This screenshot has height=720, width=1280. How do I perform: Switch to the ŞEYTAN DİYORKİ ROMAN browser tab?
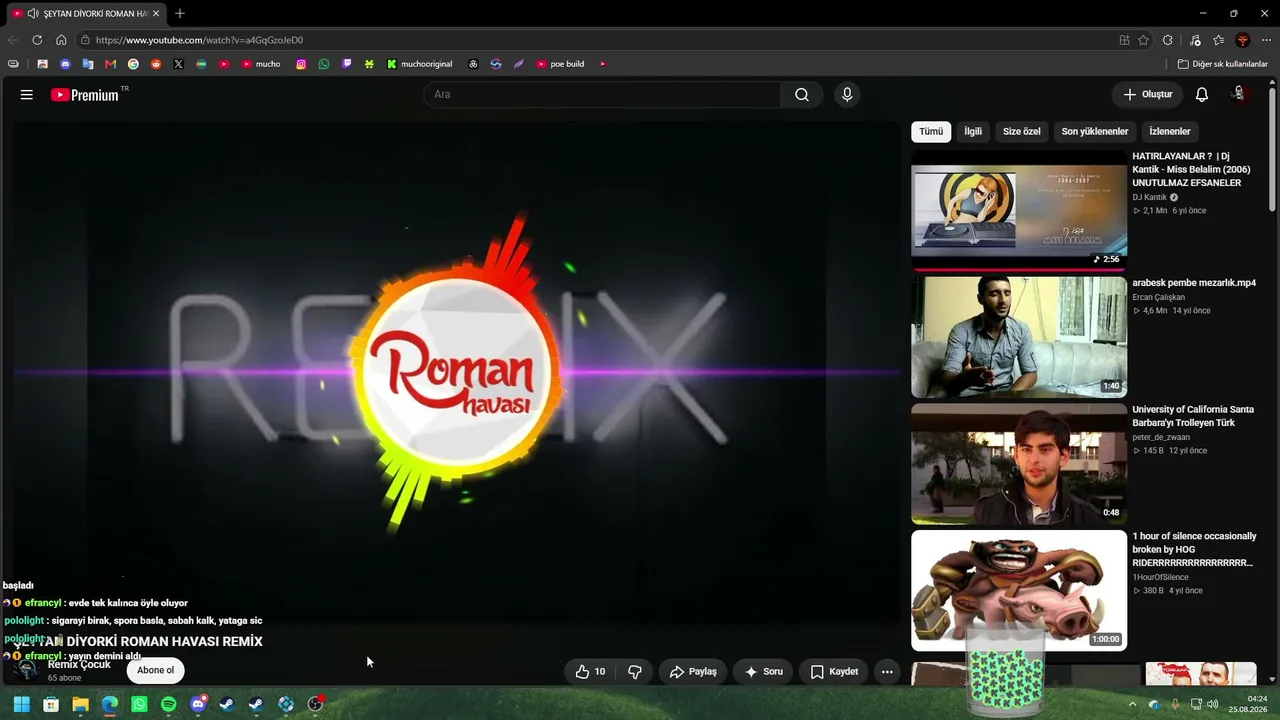point(88,14)
